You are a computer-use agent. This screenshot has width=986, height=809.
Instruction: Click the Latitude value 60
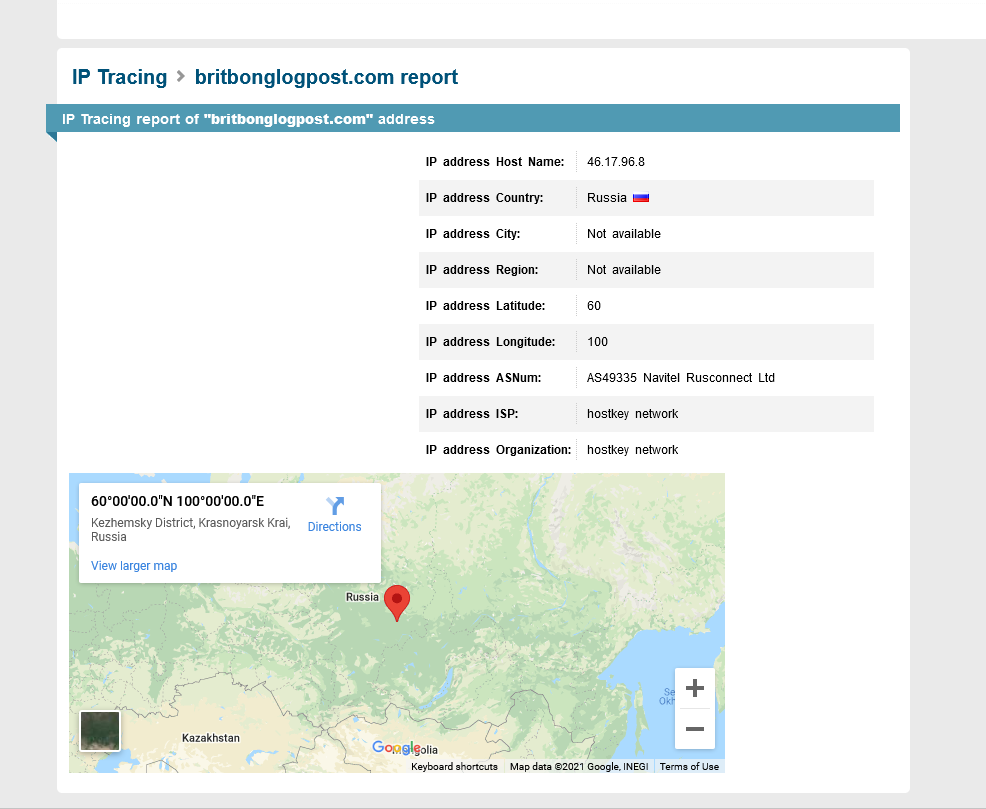[594, 306]
